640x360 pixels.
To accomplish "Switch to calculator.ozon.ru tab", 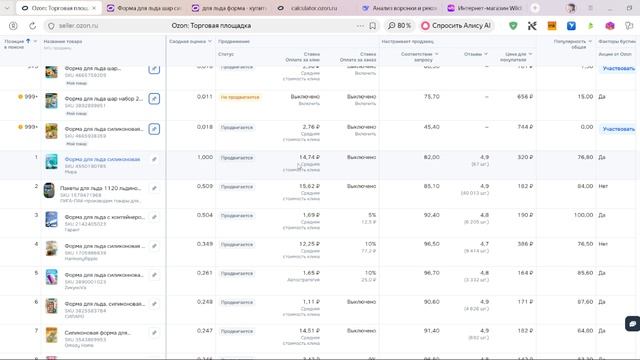I will pos(315,8).
